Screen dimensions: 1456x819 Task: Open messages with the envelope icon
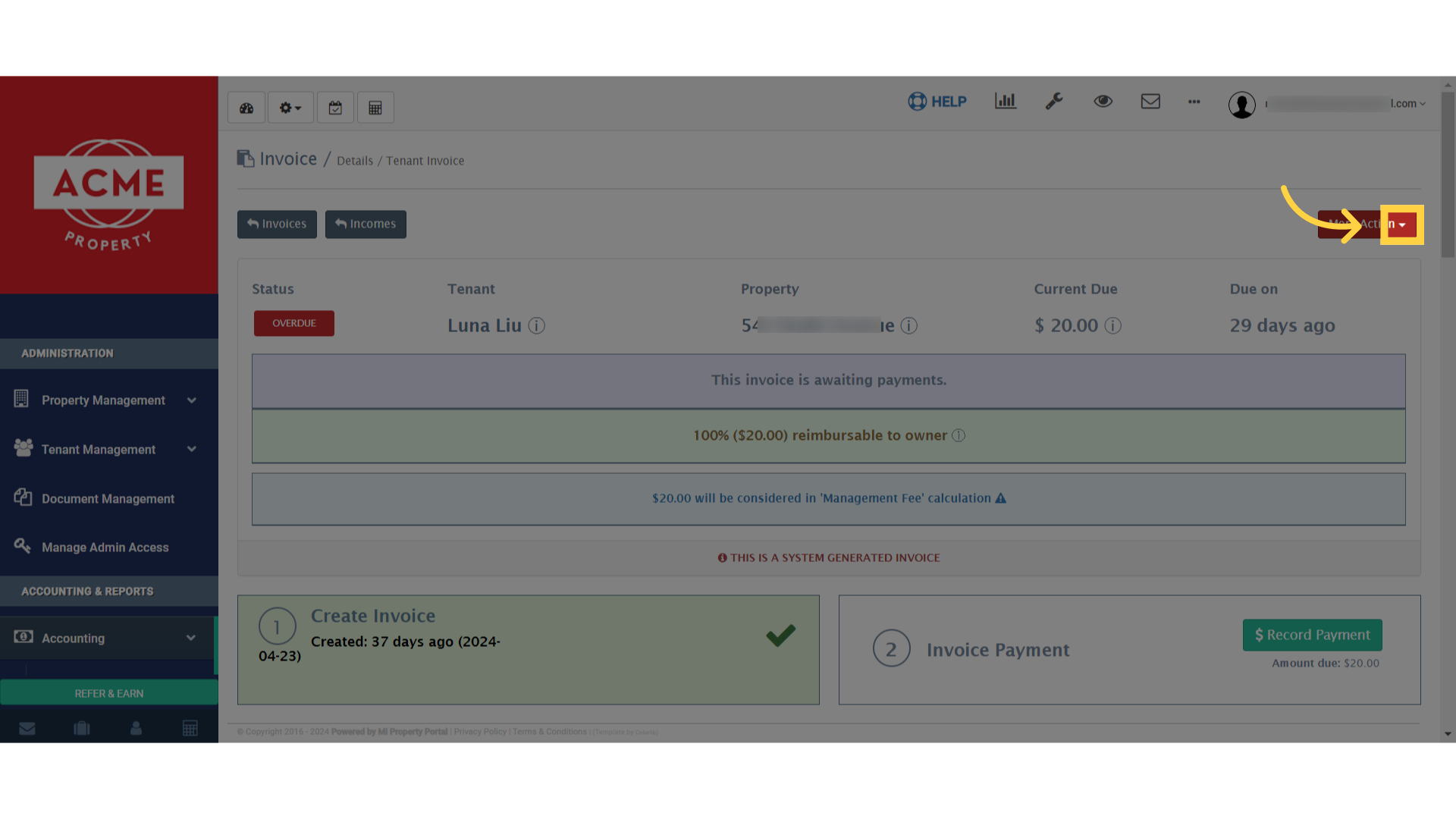(x=1150, y=101)
